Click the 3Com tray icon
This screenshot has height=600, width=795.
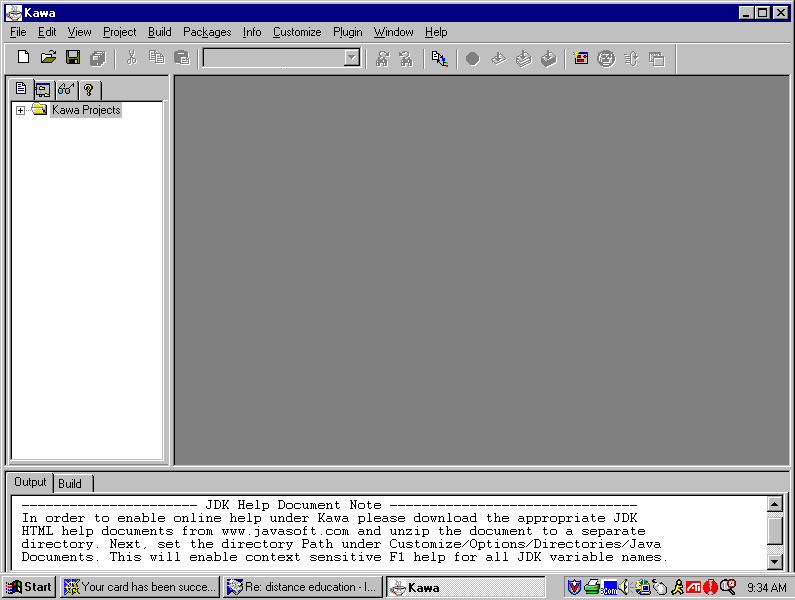tap(609, 588)
